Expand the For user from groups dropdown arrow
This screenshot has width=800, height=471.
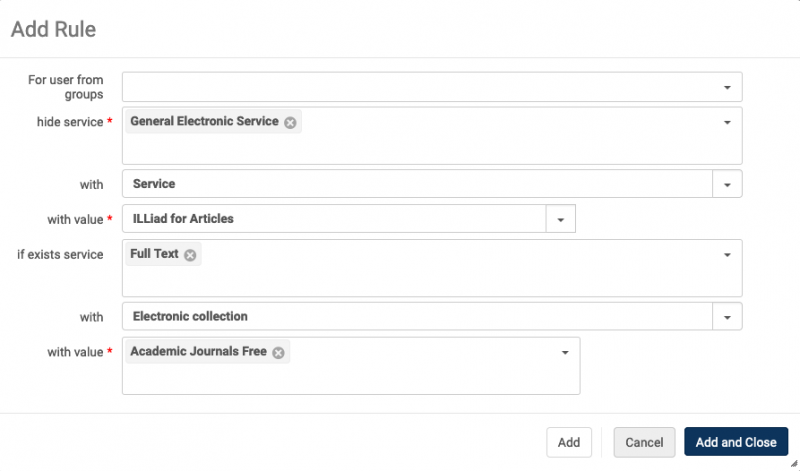727,87
